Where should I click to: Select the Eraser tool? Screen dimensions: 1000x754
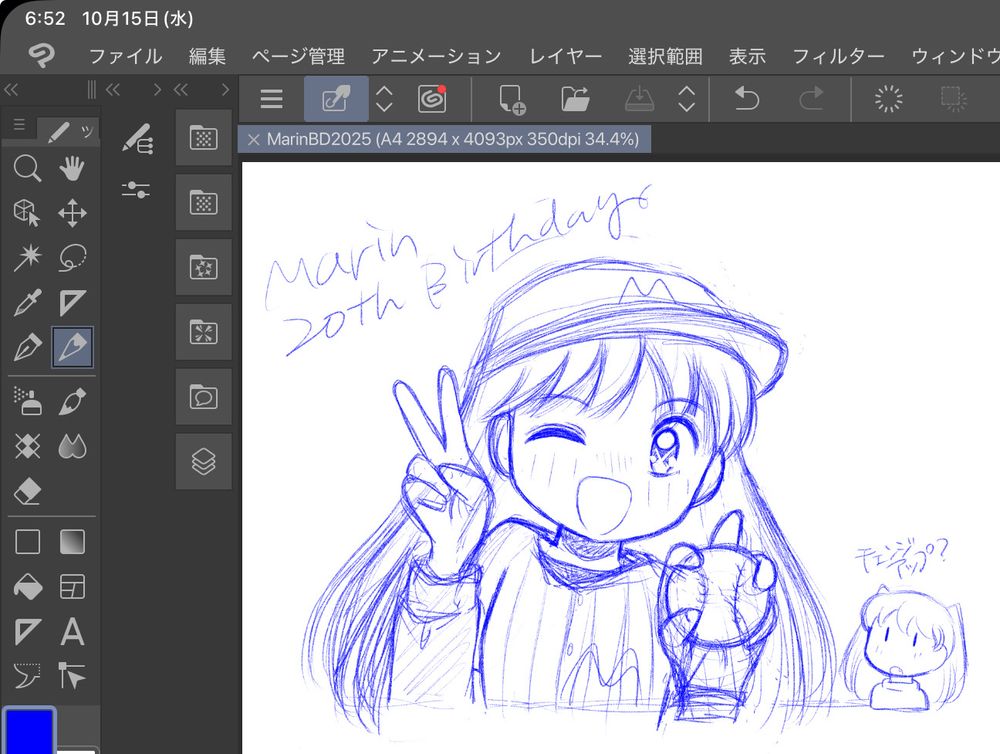point(27,492)
